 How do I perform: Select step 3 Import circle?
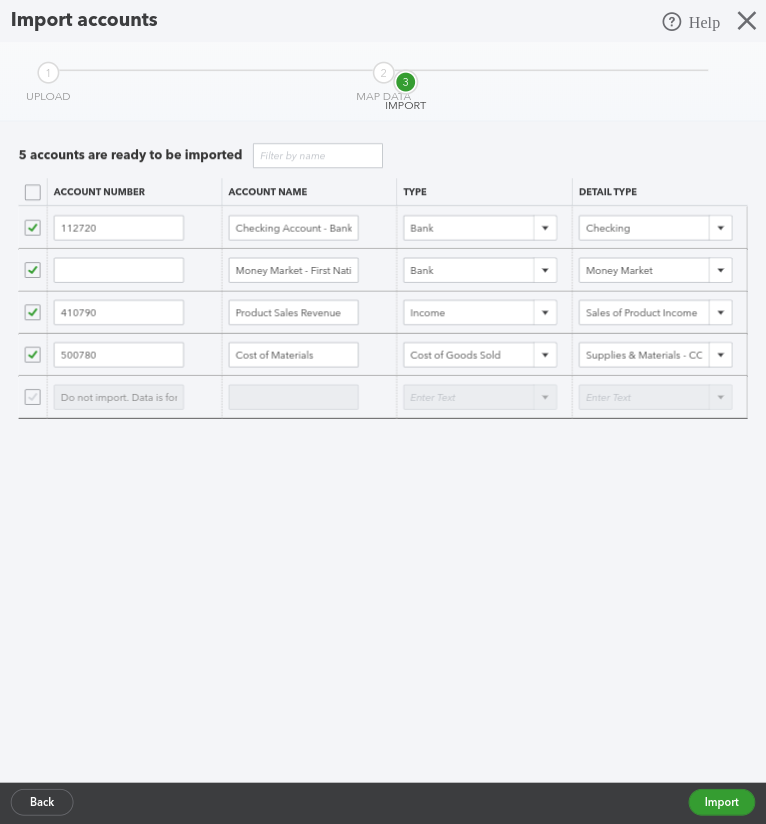click(406, 82)
